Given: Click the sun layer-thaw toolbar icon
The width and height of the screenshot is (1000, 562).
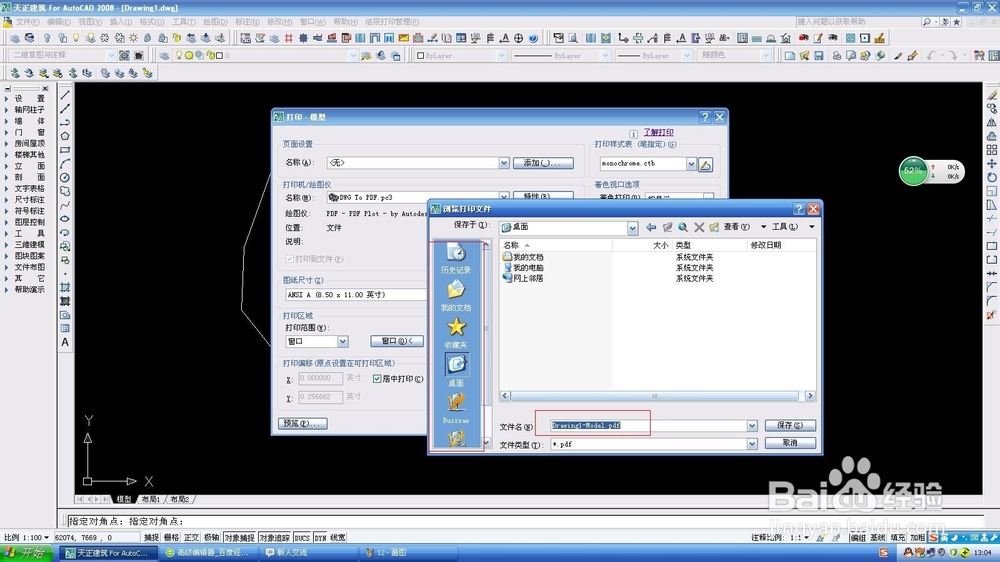Looking at the screenshot, I should point(133,38).
